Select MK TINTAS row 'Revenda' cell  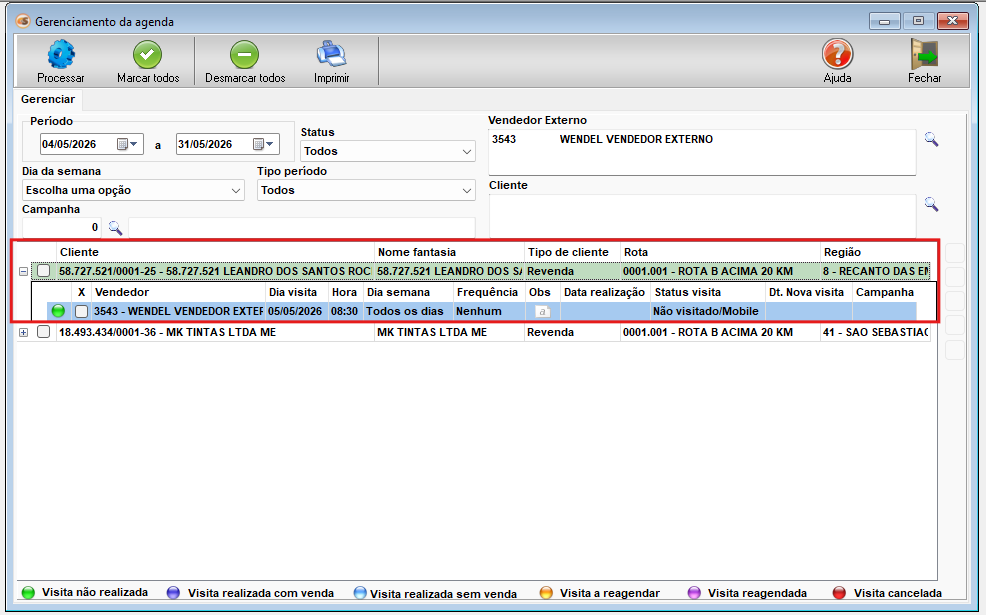(572, 332)
